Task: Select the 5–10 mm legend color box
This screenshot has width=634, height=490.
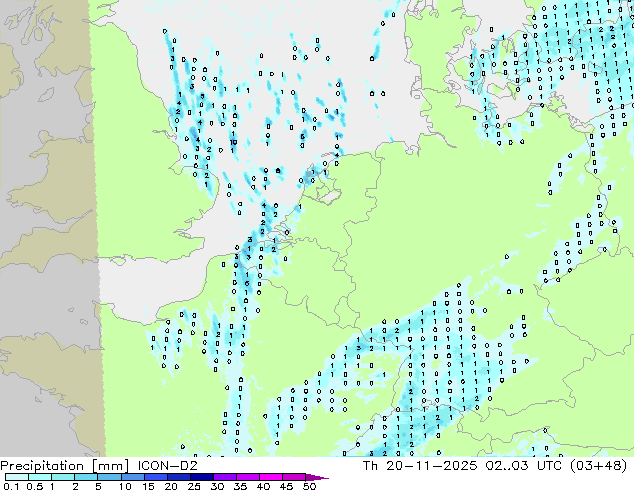Action: click(x=109, y=477)
